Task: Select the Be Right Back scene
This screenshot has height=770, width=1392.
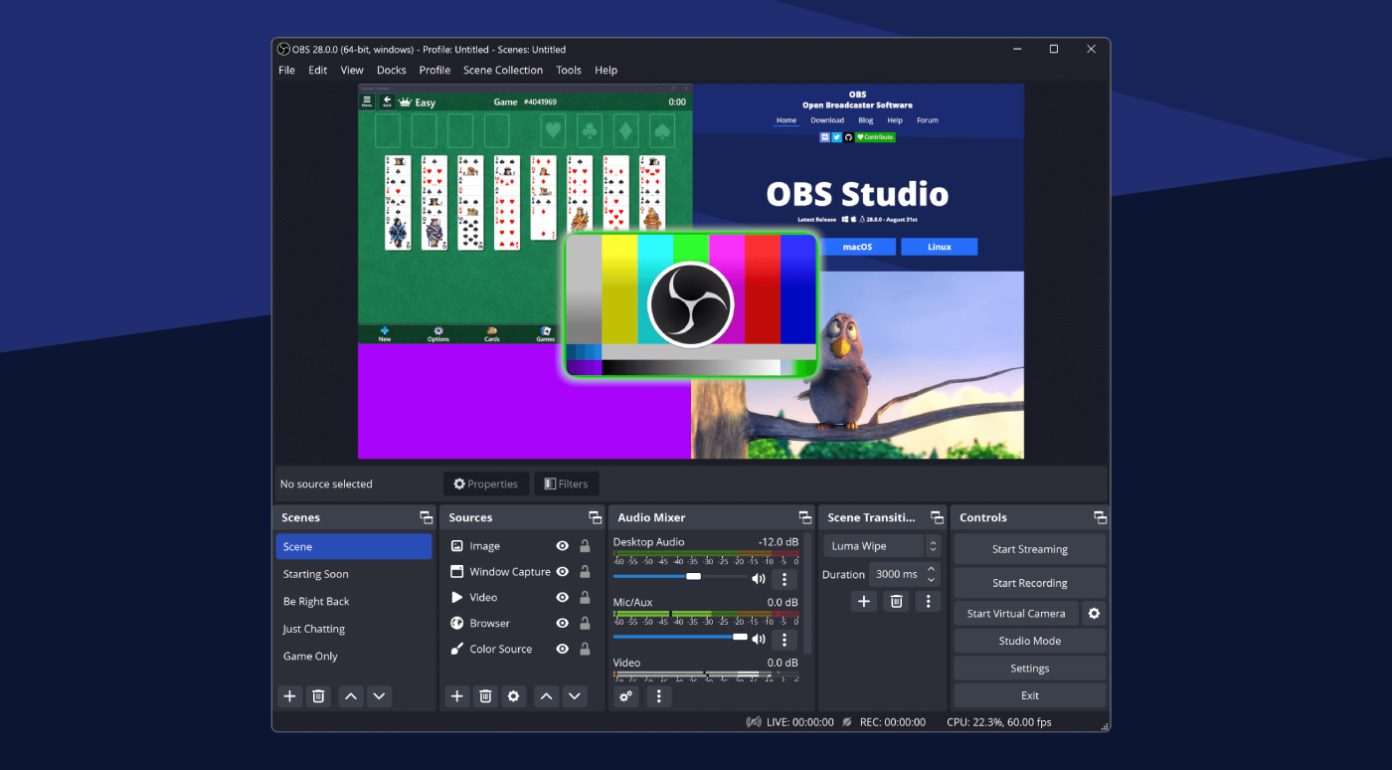Action: [317, 601]
